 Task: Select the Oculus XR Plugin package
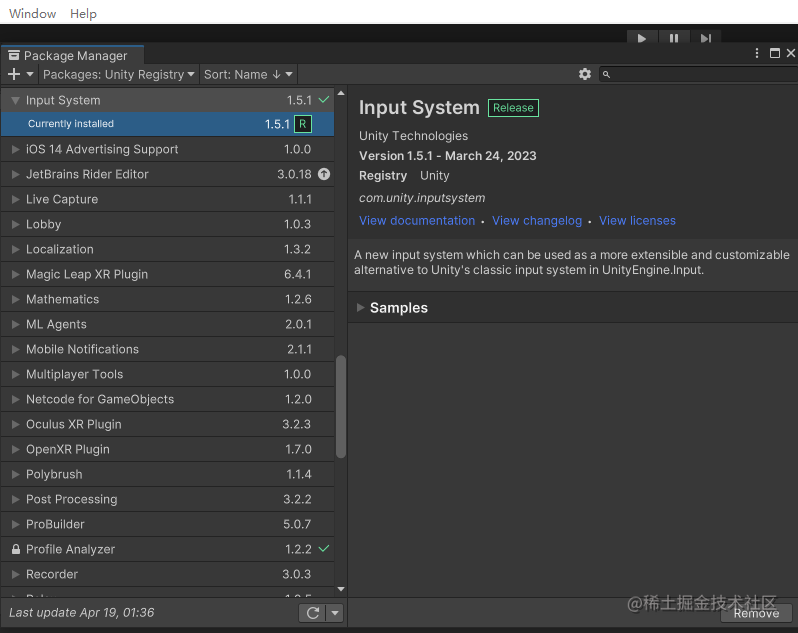click(x=167, y=424)
